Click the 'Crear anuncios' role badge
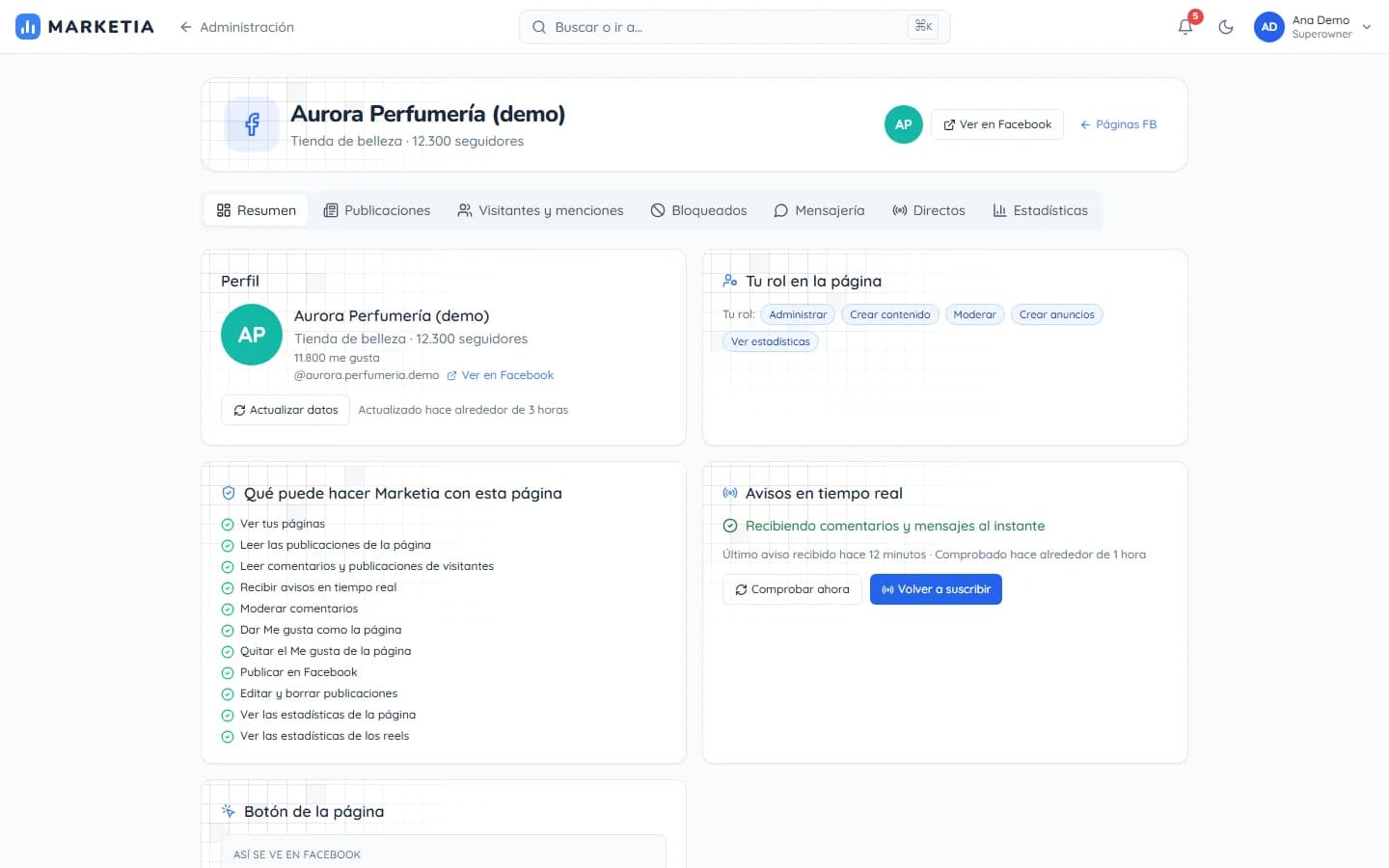 1057,314
